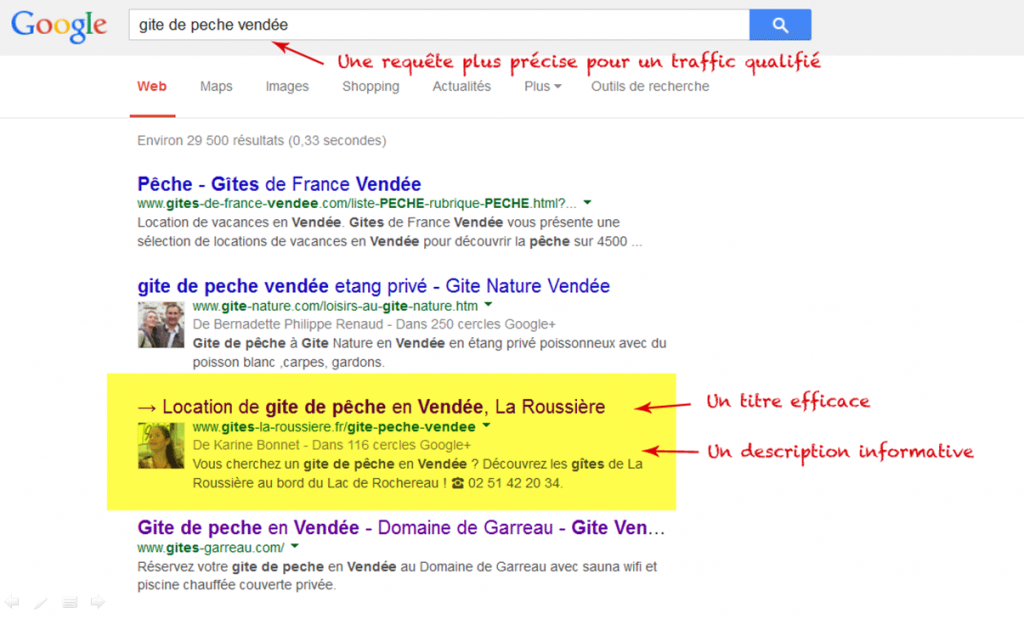Click 'Environ 29 500 résultats' text

point(210,141)
